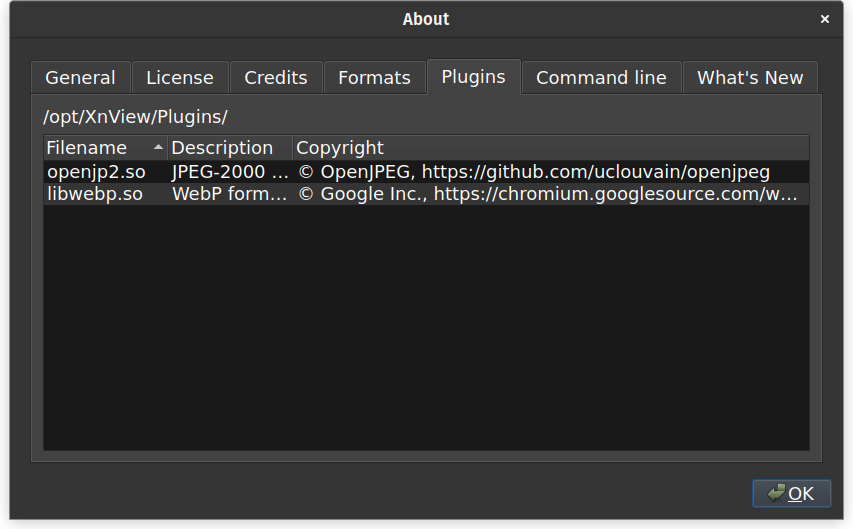Viewport: 853px width, 529px height.
Task: Open the General tab
Action: [x=80, y=78]
